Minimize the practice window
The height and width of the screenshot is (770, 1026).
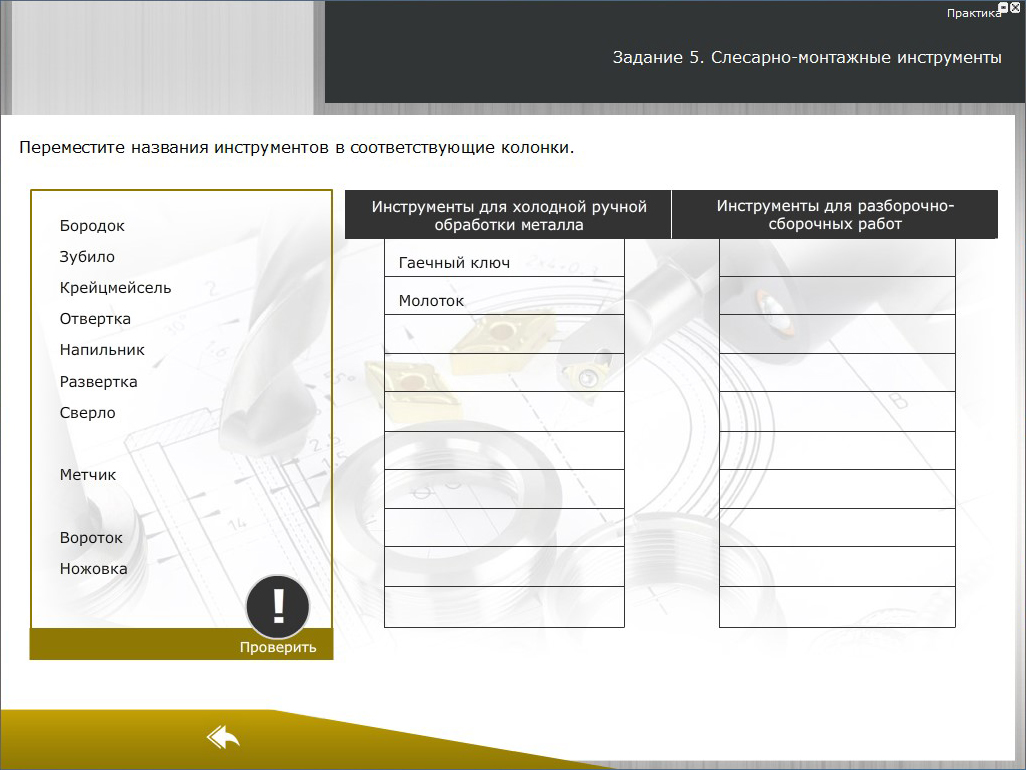coord(1004,7)
